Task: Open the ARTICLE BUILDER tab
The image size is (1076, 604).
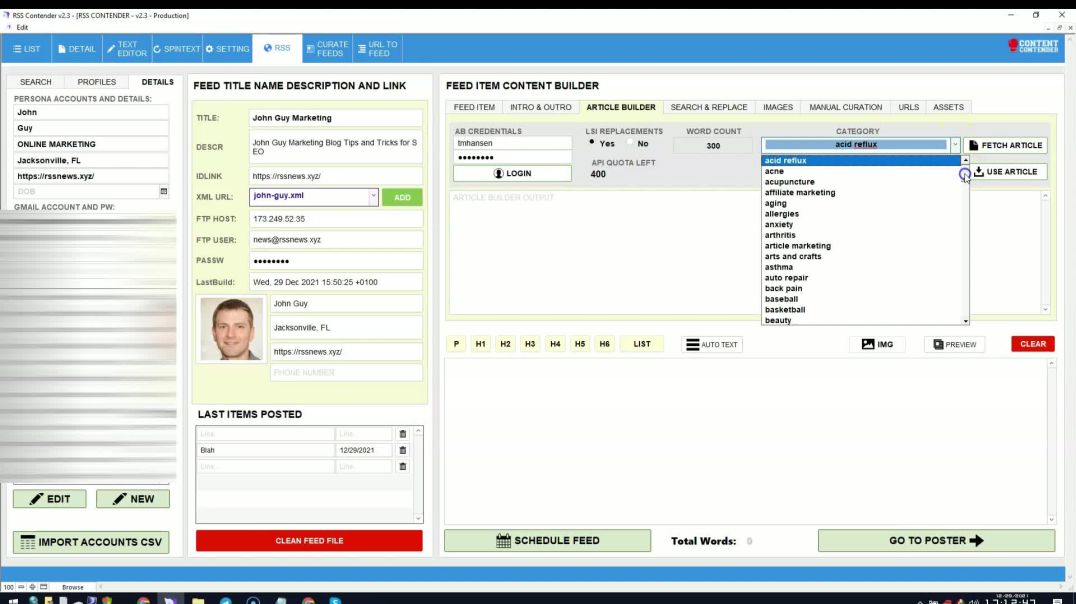Action: tap(621, 107)
